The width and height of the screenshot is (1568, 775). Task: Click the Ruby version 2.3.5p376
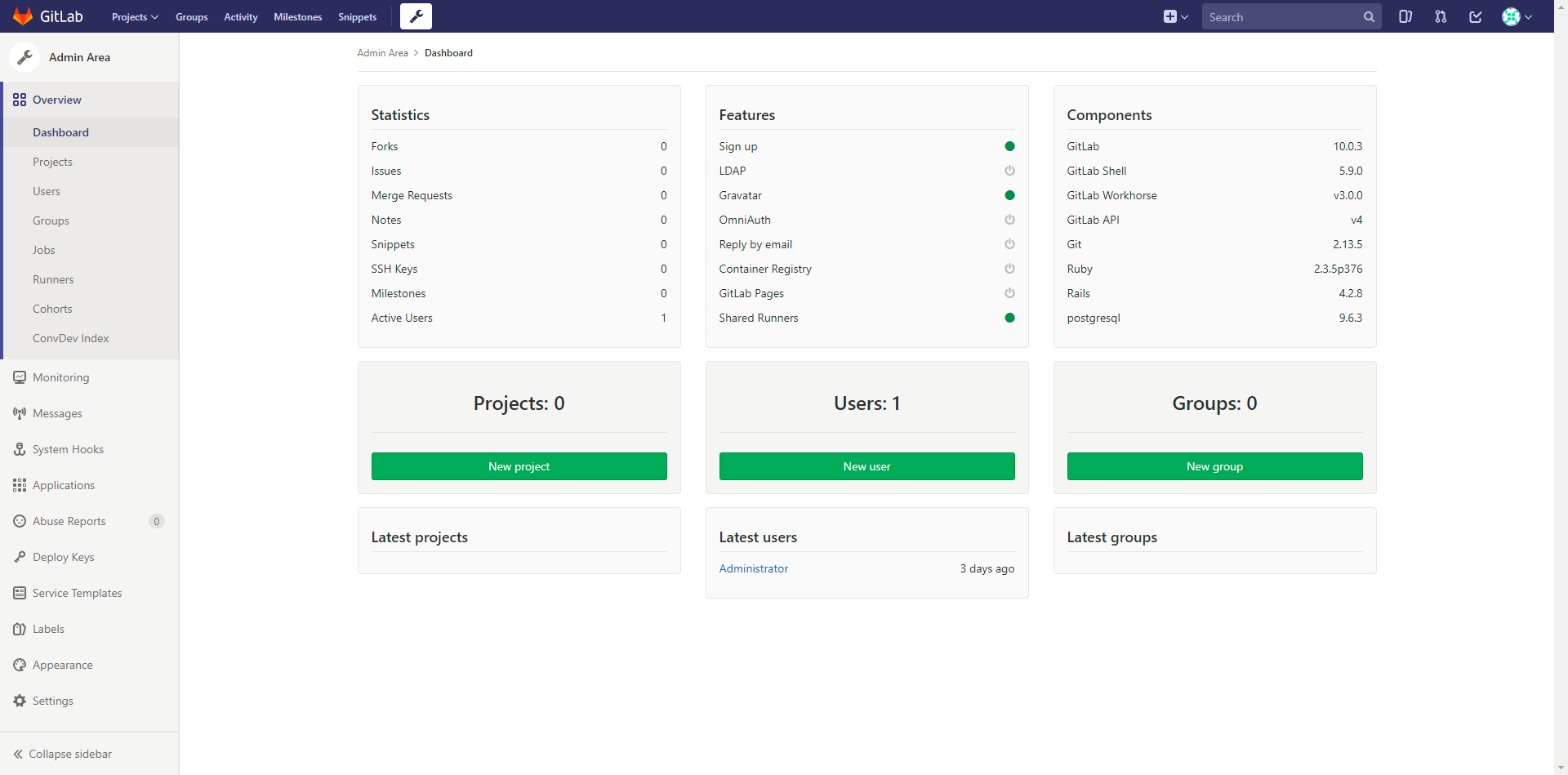[x=1338, y=269]
